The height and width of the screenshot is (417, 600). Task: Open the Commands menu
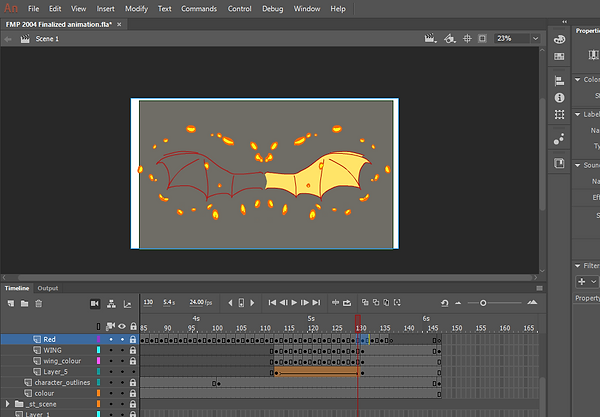coord(199,8)
